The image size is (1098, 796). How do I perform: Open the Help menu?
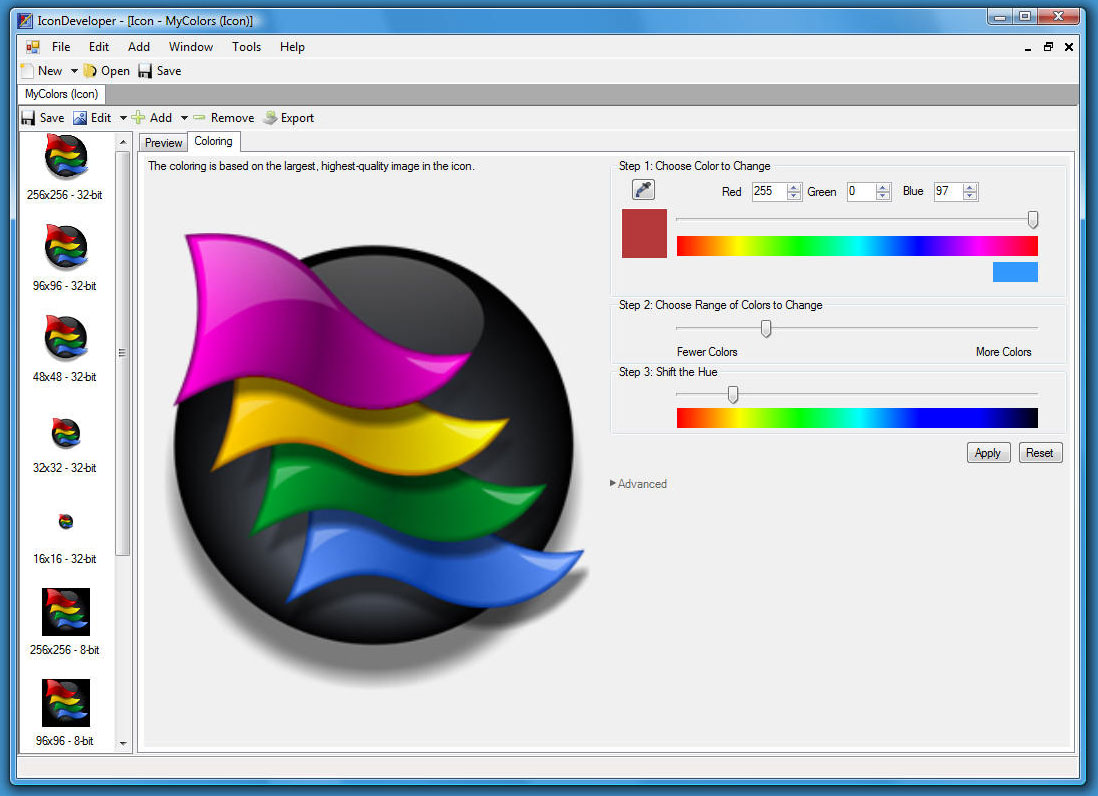click(x=292, y=47)
